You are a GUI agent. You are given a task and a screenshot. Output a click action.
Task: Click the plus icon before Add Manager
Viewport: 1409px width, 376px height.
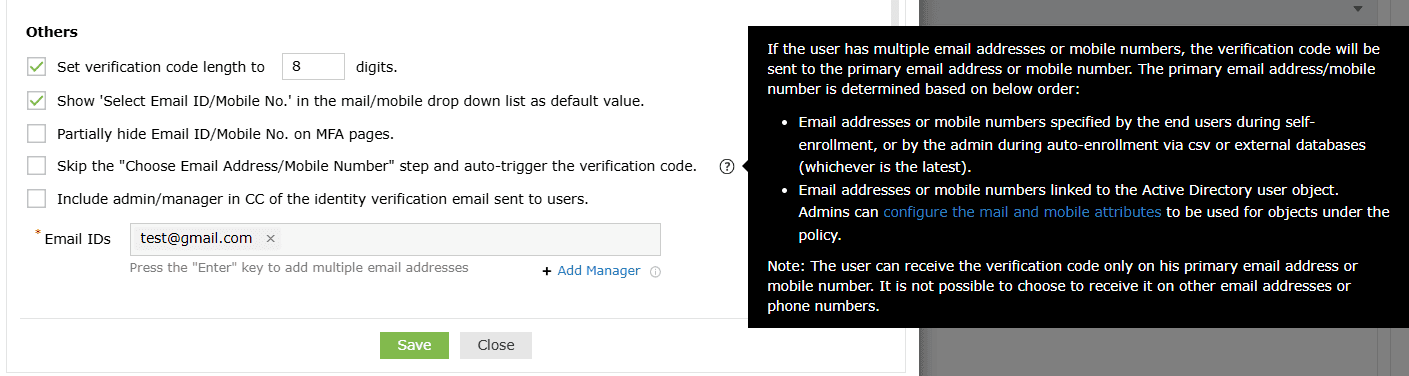(x=547, y=271)
